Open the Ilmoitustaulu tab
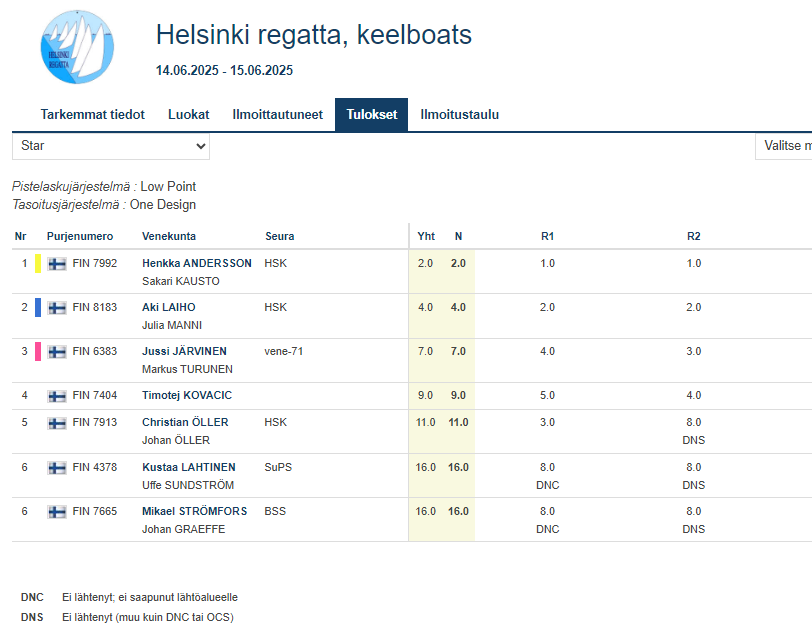This screenshot has width=812, height=630. (459, 115)
